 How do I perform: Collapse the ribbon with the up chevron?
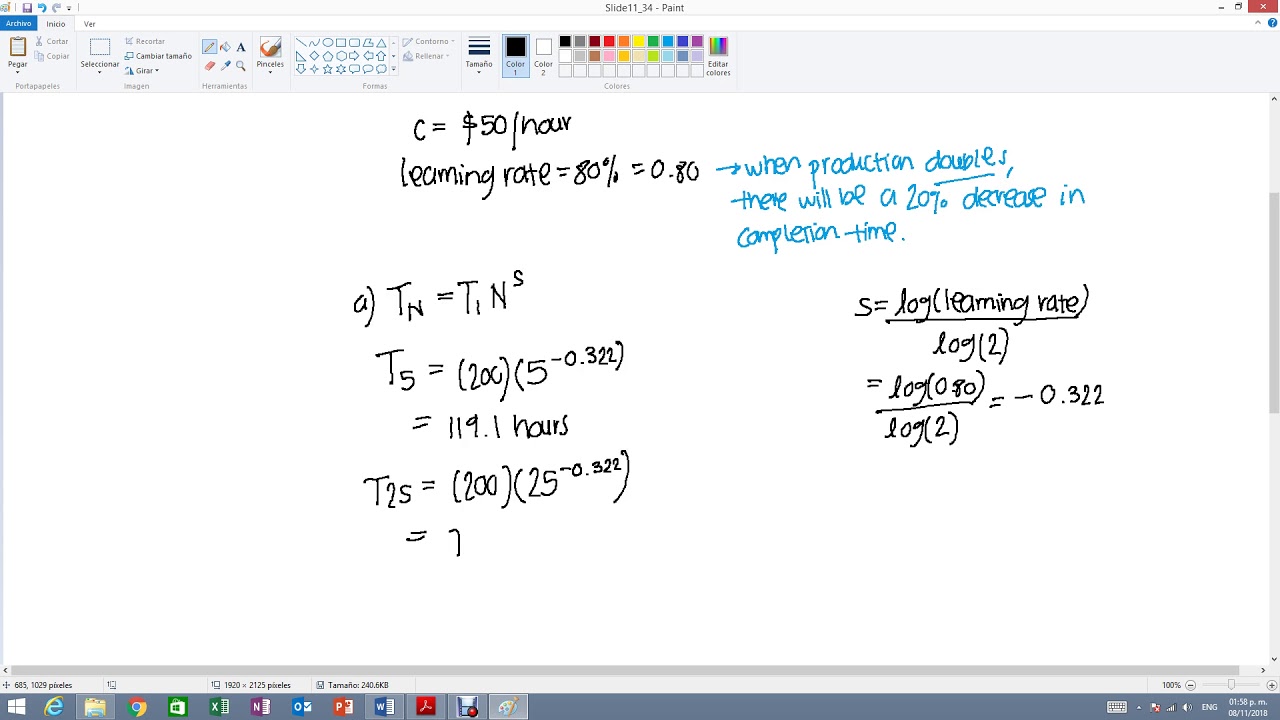coord(1259,23)
